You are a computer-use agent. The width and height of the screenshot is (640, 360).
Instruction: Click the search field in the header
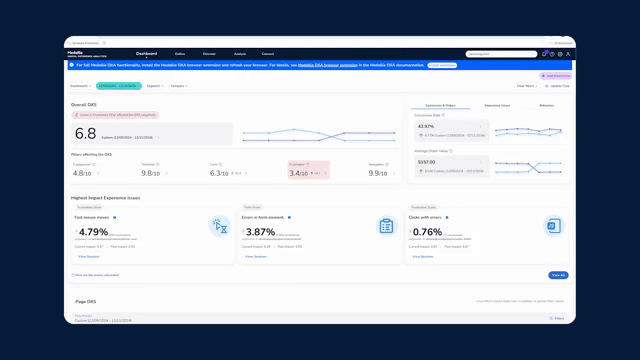point(501,54)
